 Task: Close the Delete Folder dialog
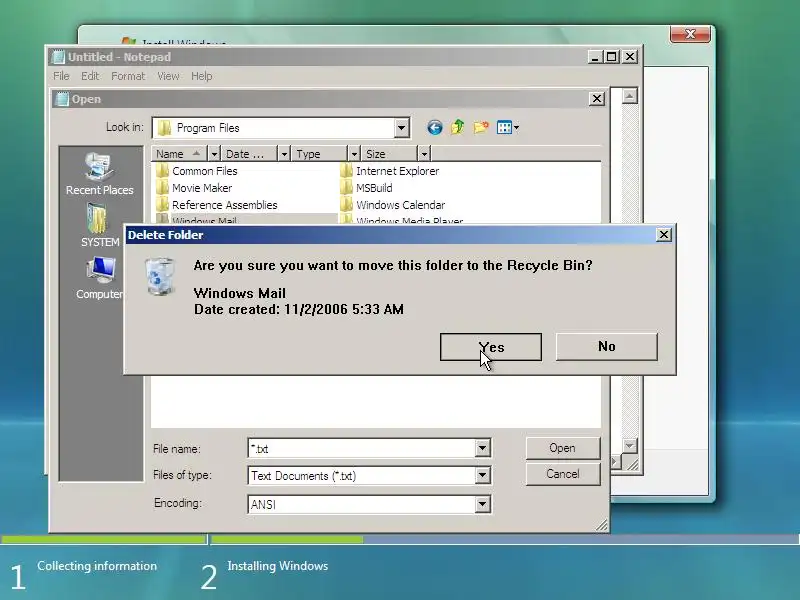point(663,235)
